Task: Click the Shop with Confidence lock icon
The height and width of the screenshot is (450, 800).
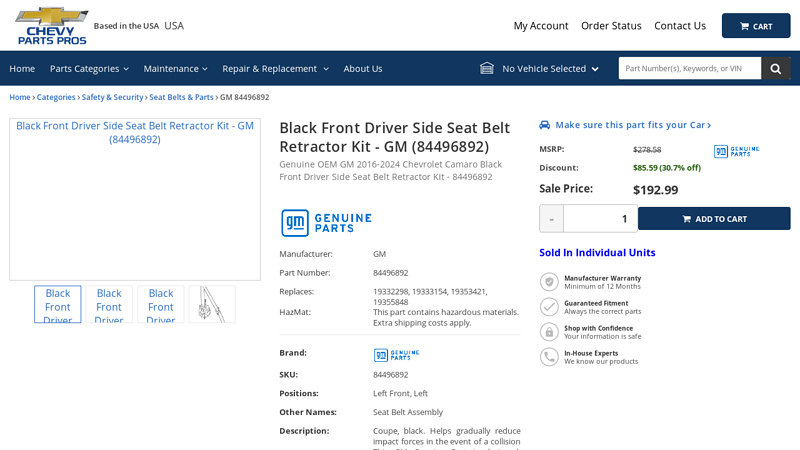Action: [x=549, y=332]
